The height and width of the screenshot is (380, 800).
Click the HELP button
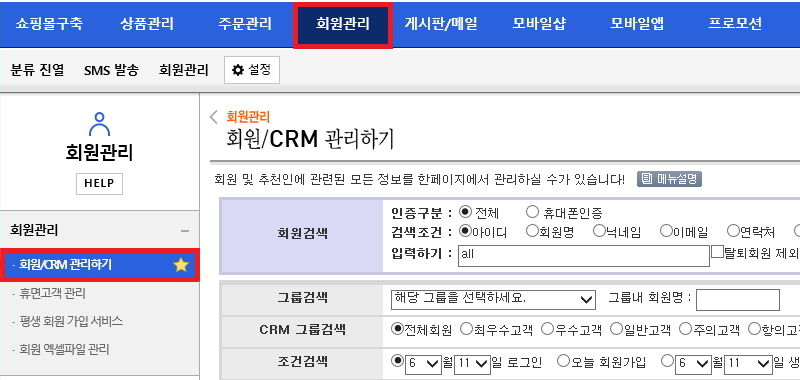coord(99,184)
